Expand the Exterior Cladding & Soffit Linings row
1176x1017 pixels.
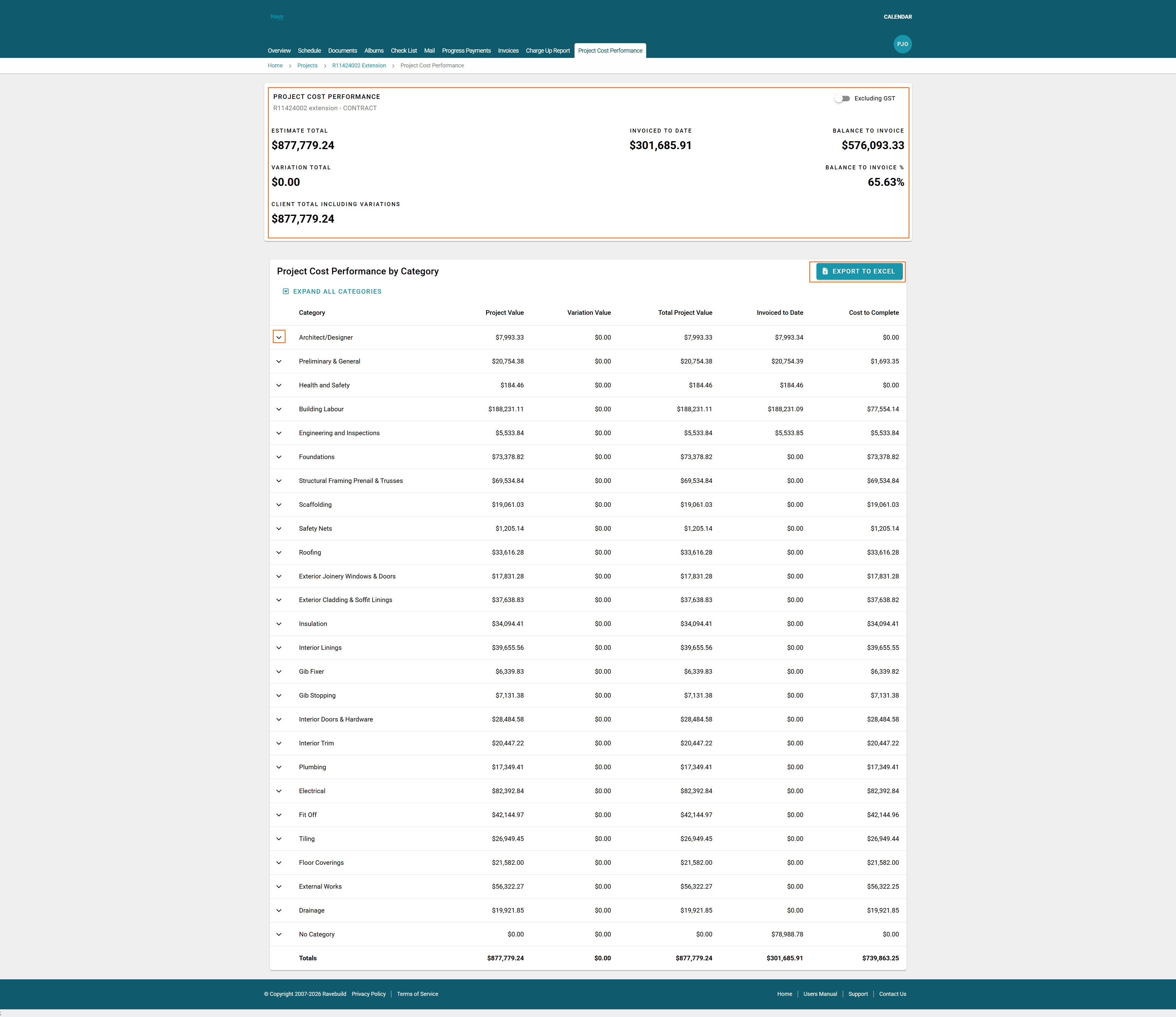tap(279, 600)
